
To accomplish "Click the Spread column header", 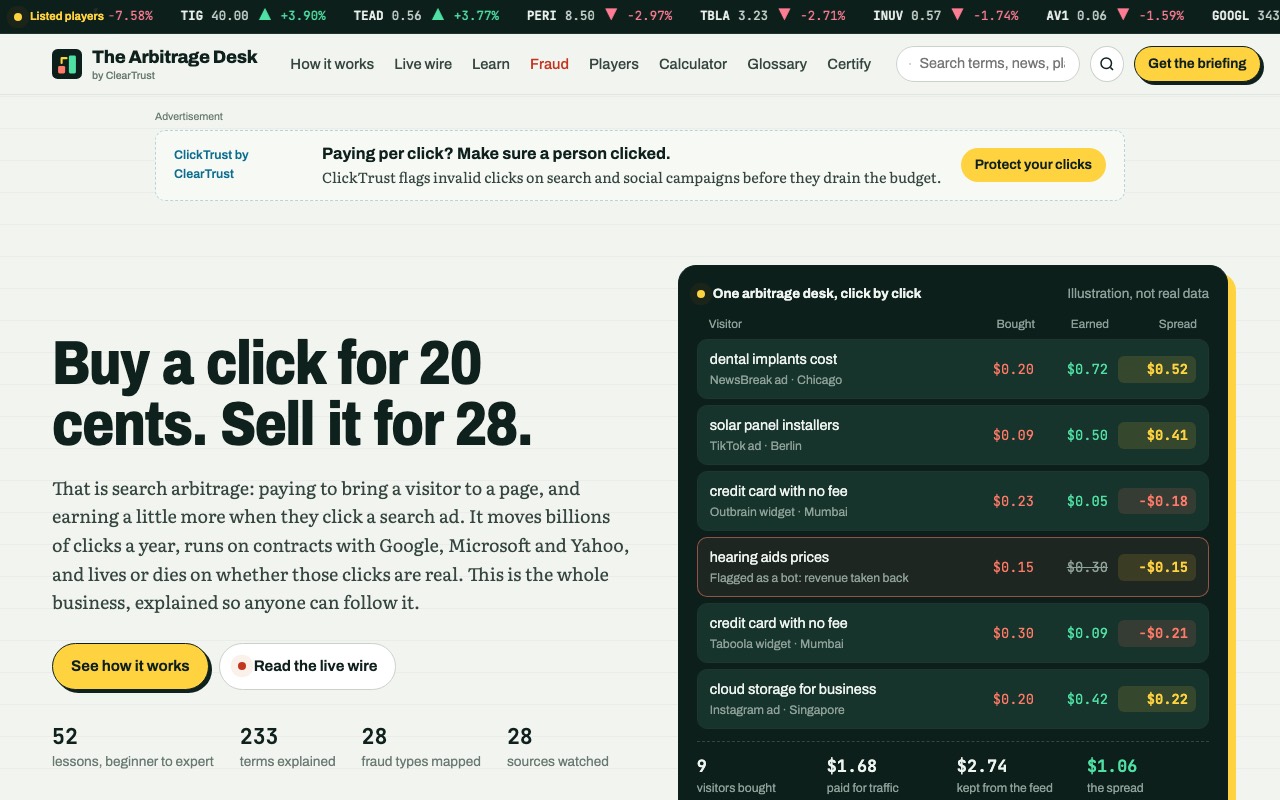I will (1177, 324).
